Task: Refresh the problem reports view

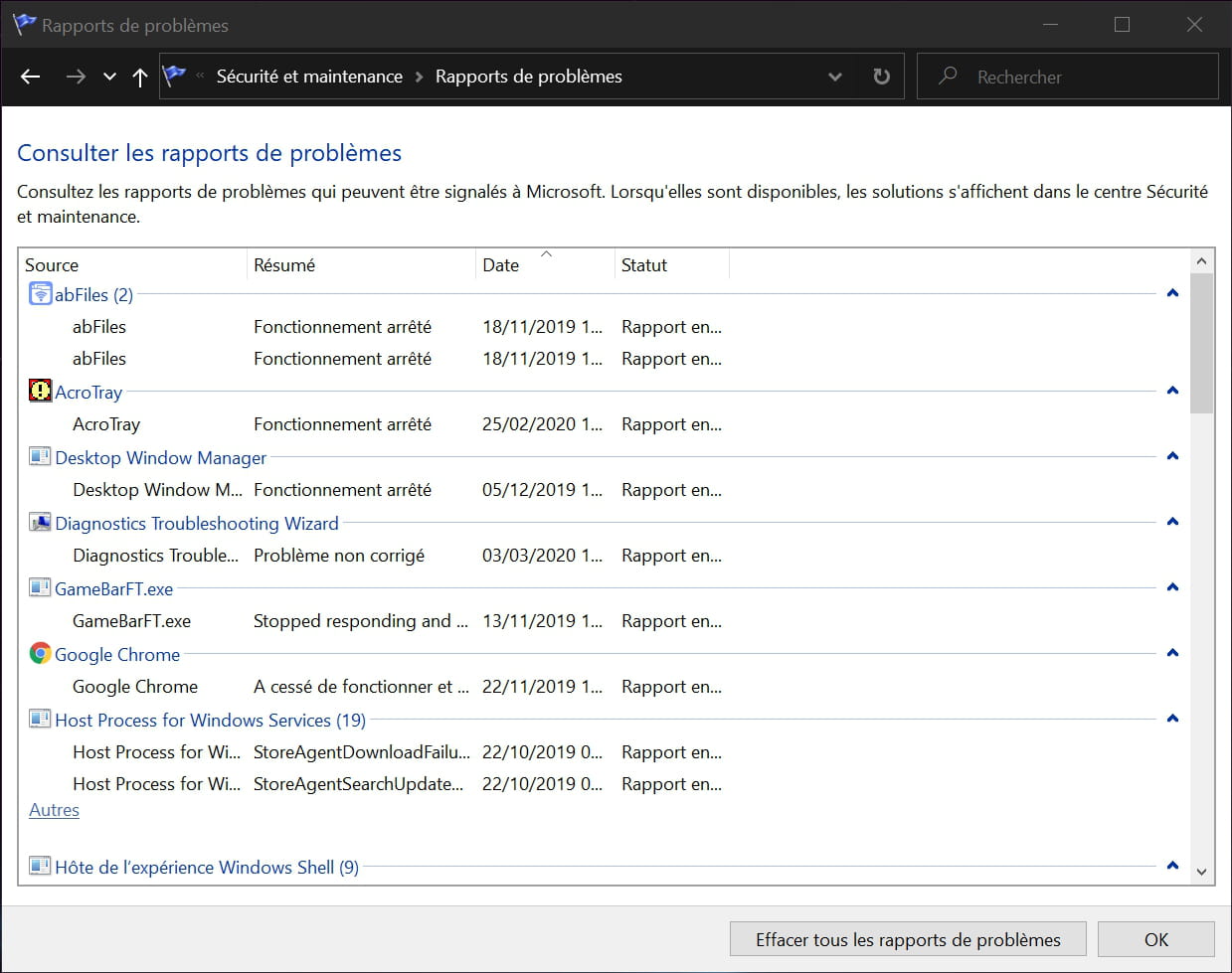Action: coord(881,76)
